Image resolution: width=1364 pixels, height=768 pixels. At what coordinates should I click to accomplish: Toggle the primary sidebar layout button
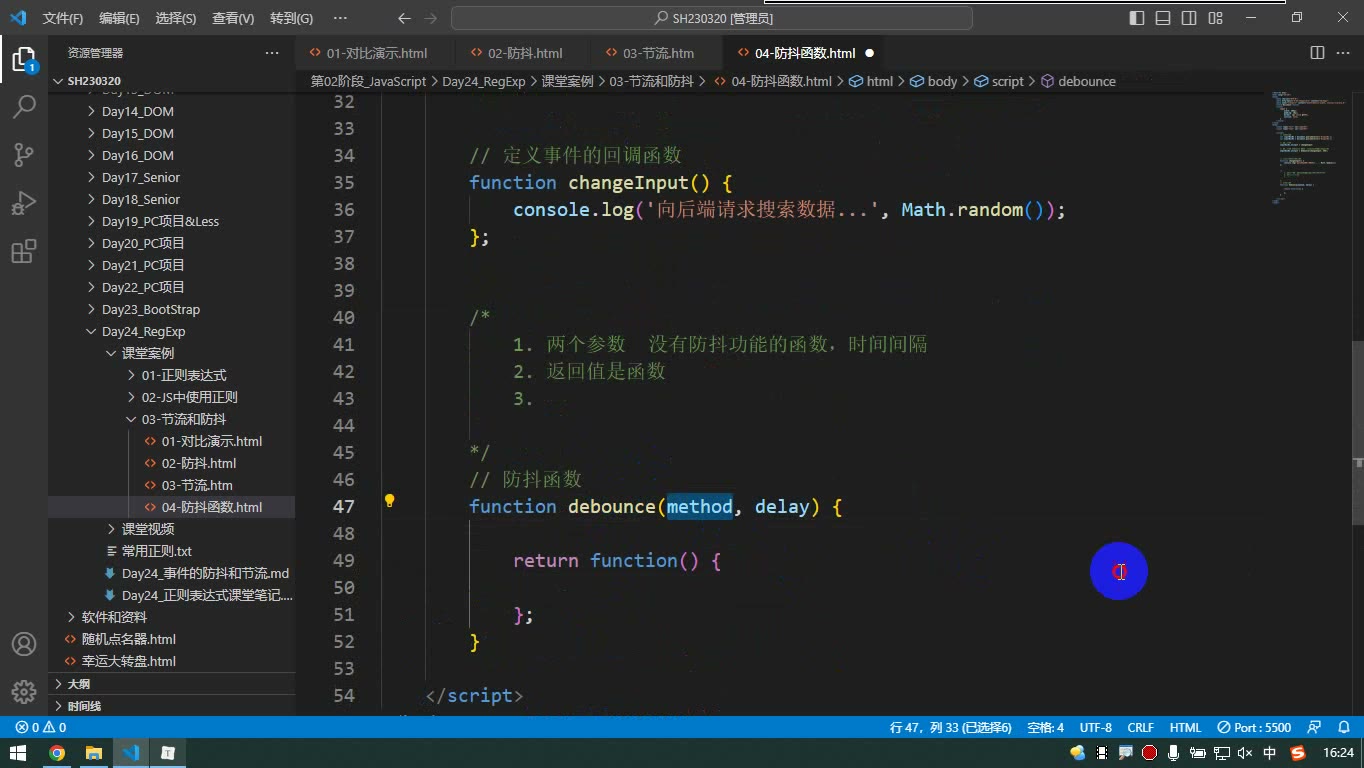(1137, 18)
